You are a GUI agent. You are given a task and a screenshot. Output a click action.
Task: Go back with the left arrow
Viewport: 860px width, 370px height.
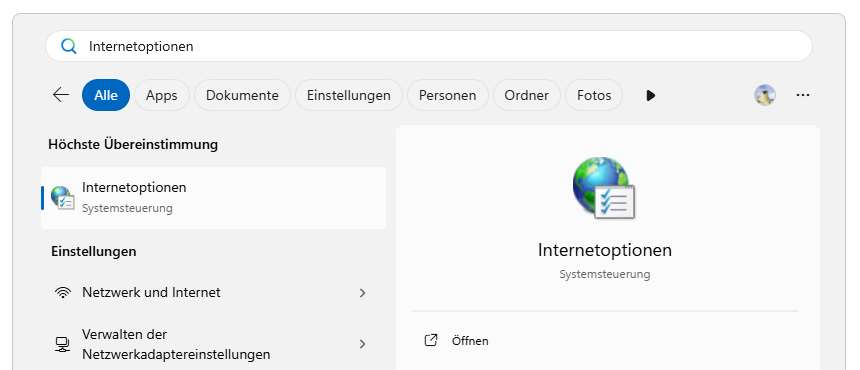(61, 95)
